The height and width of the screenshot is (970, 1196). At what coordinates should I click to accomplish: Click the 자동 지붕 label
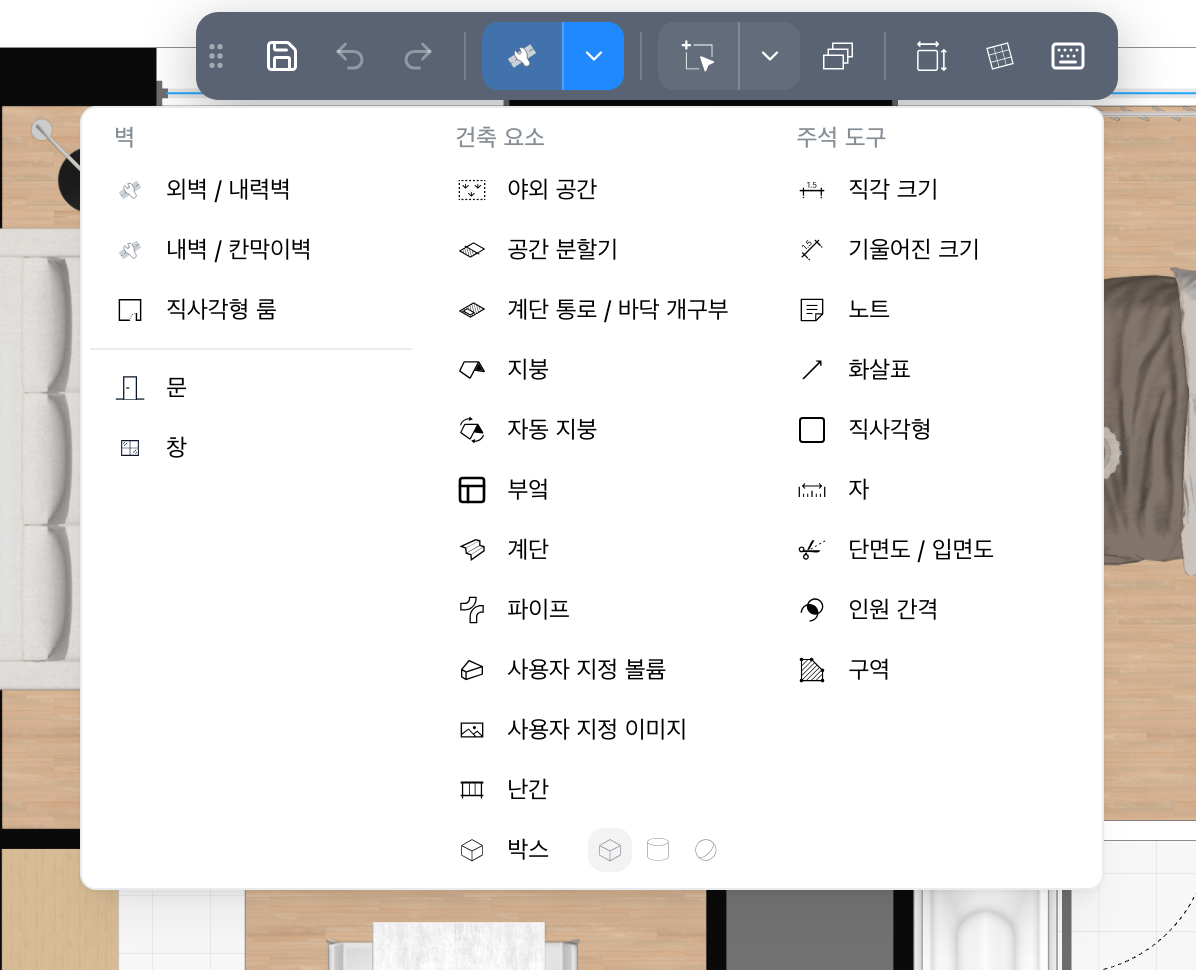(552, 430)
